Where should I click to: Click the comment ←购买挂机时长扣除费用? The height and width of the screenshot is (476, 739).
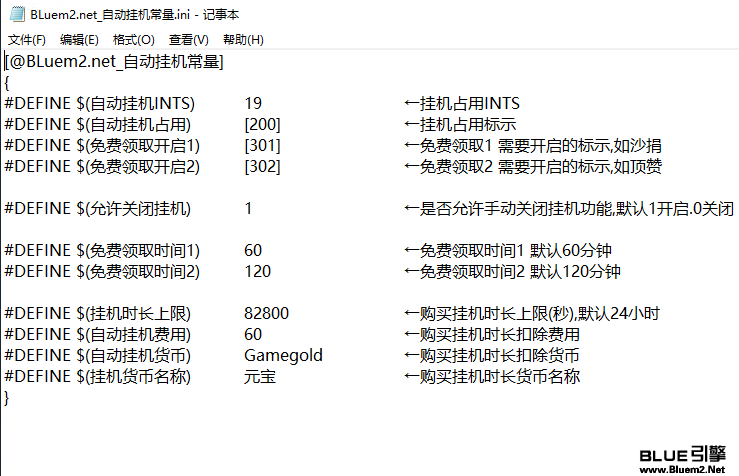(x=492, y=335)
